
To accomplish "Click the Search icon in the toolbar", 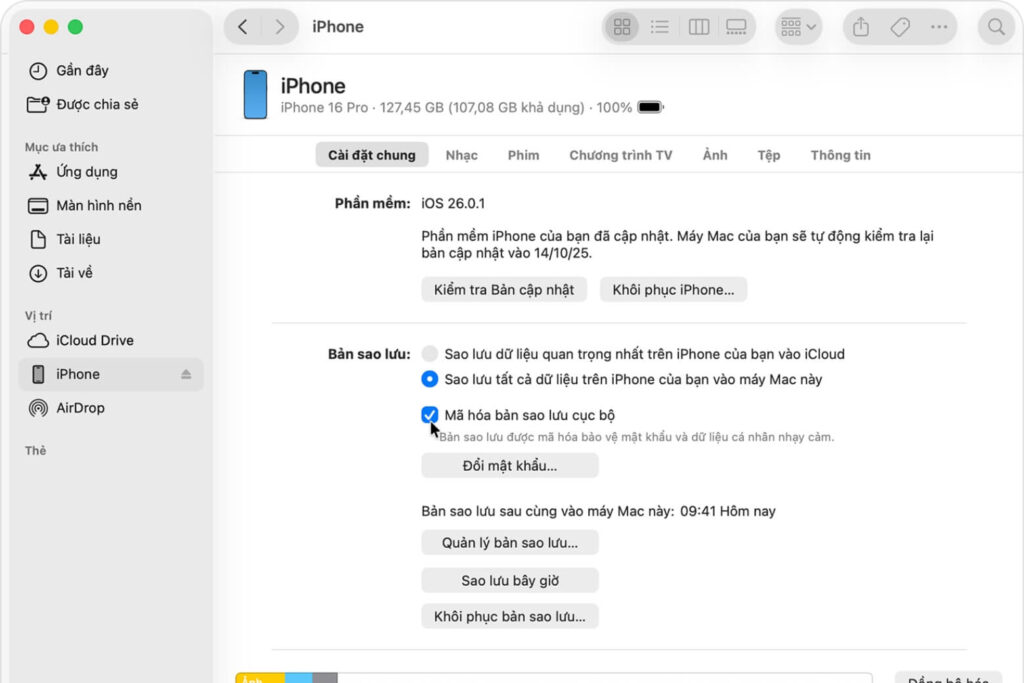I will point(996,27).
